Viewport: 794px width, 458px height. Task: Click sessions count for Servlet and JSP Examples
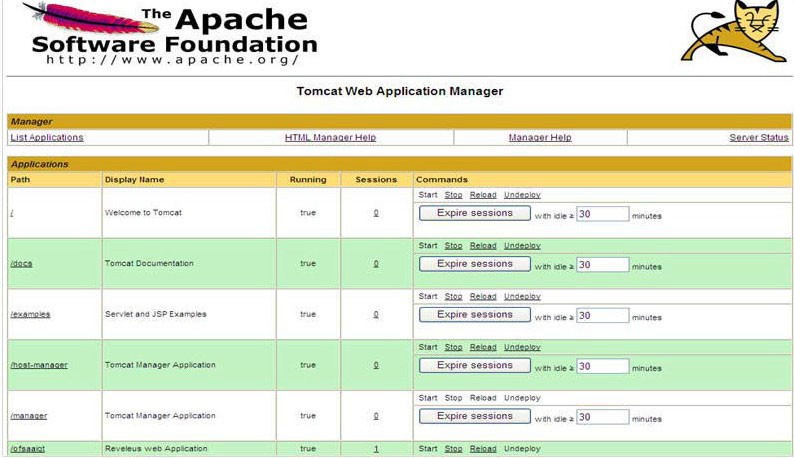tap(376, 314)
